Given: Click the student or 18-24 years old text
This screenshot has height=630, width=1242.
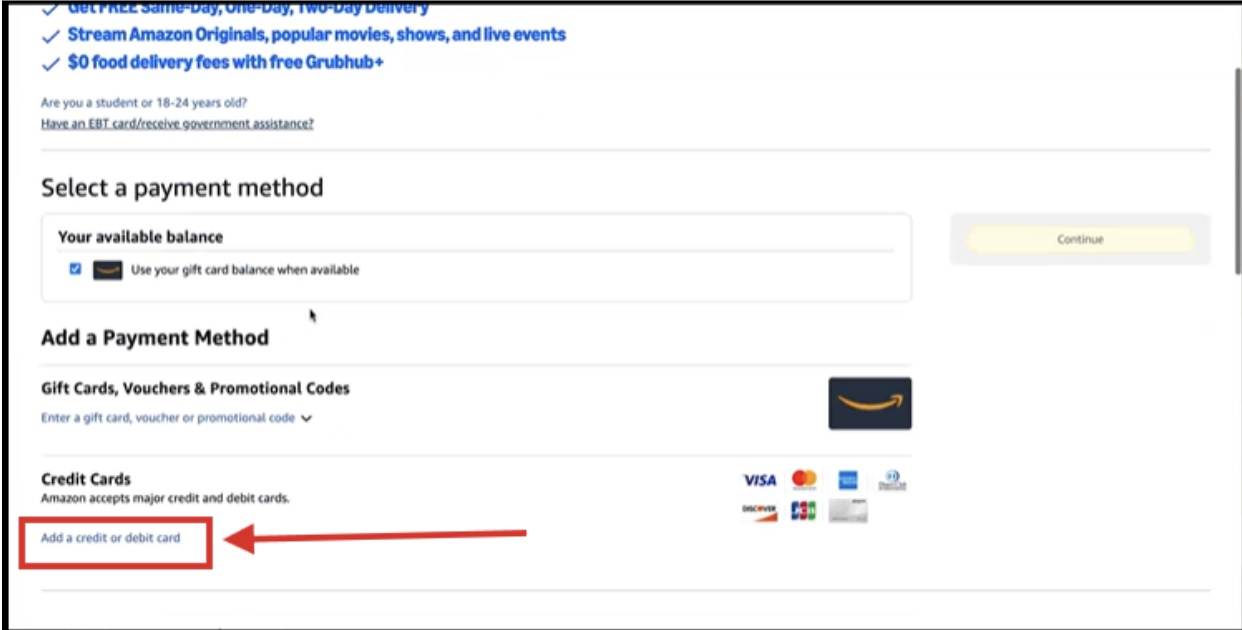Looking at the screenshot, I should coord(144,102).
